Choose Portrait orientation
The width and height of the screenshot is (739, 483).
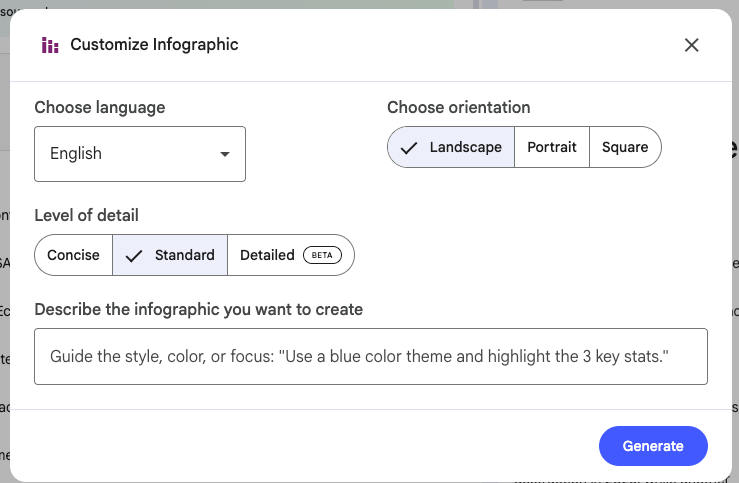[x=552, y=147]
